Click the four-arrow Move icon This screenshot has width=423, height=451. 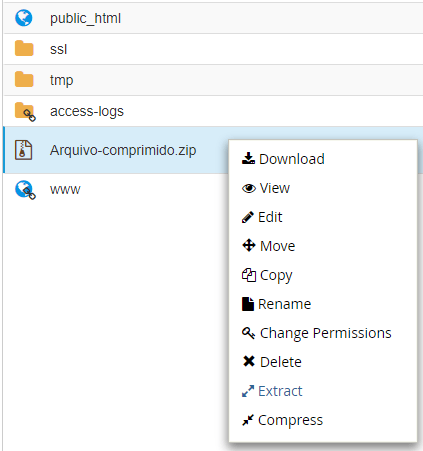pos(249,246)
